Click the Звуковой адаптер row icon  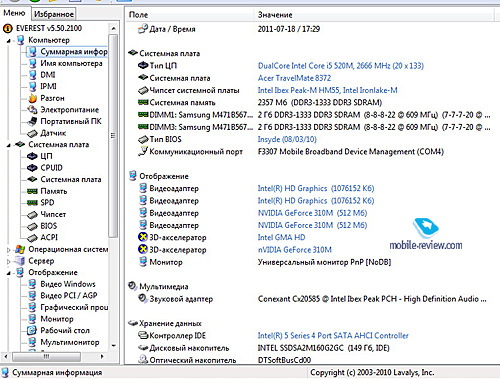point(143,298)
